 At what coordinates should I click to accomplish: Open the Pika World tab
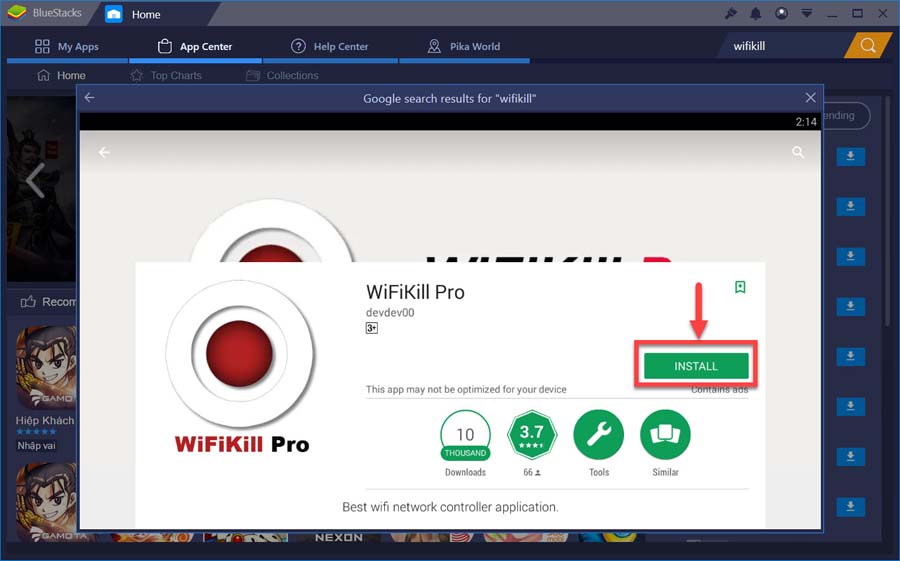tap(464, 47)
